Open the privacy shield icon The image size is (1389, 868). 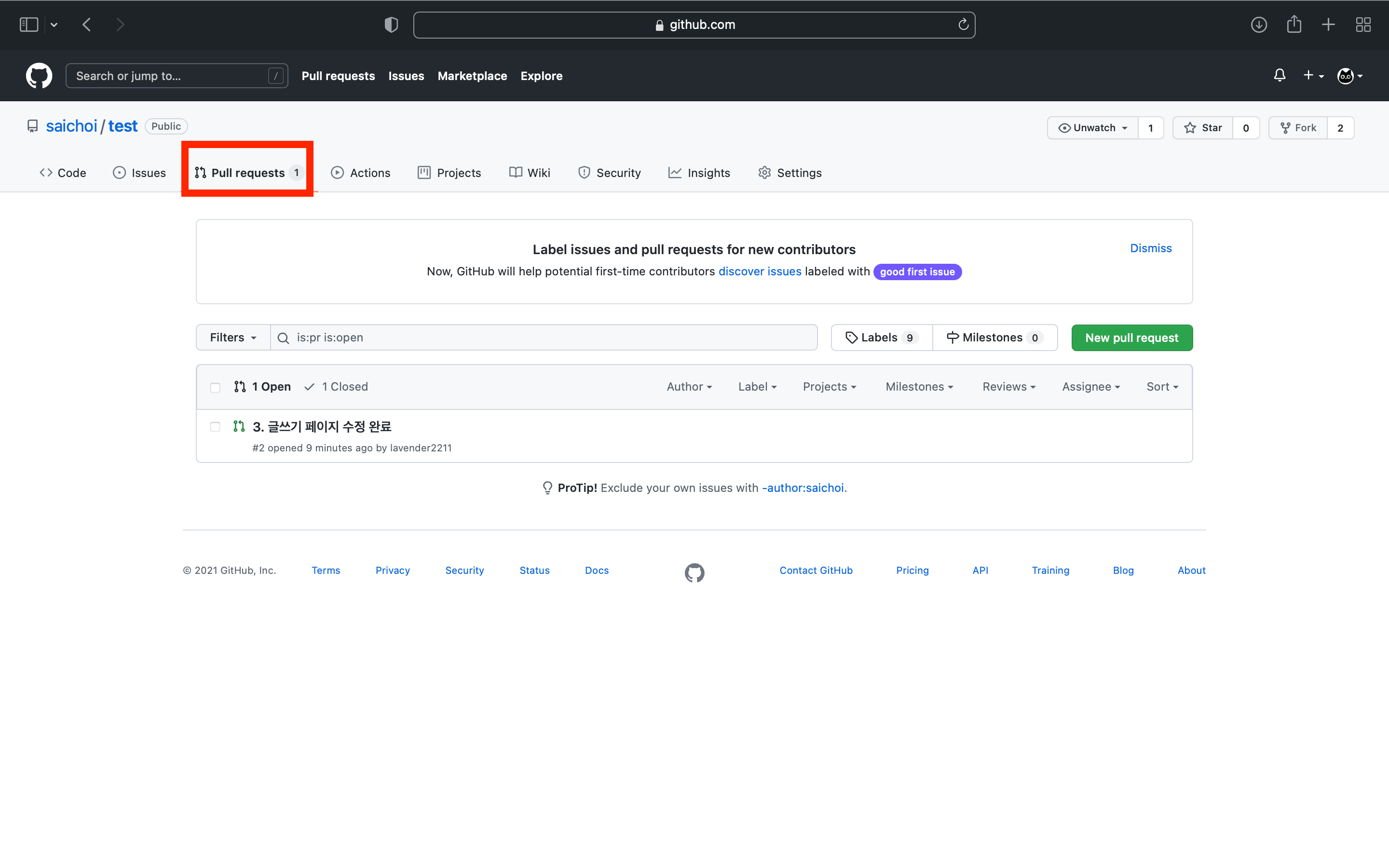point(391,25)
